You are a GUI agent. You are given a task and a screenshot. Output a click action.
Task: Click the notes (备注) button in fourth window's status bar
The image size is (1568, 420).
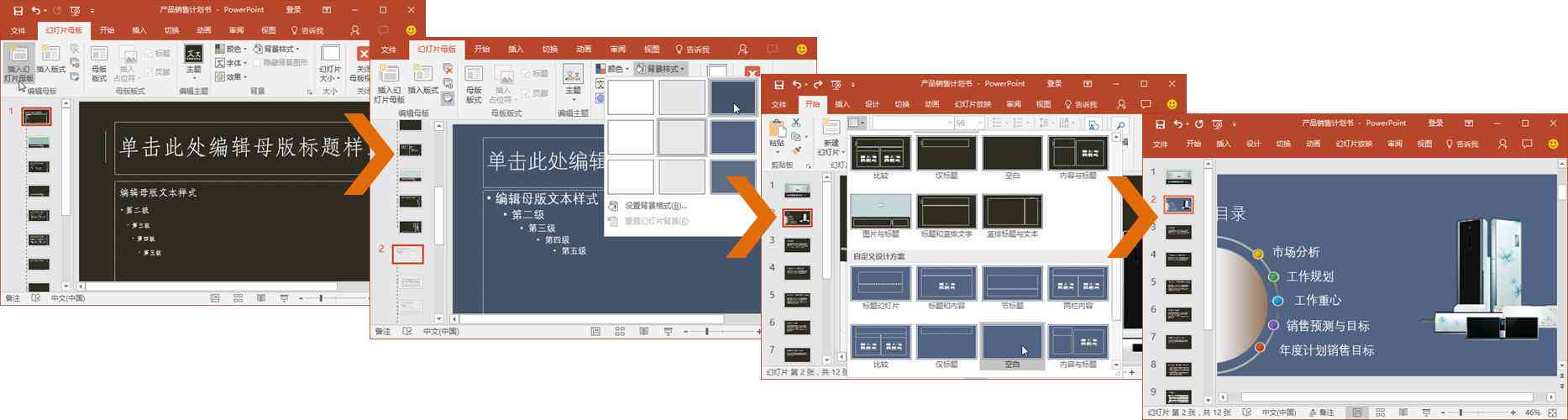pyautogui.click(x=1321, y=412)
